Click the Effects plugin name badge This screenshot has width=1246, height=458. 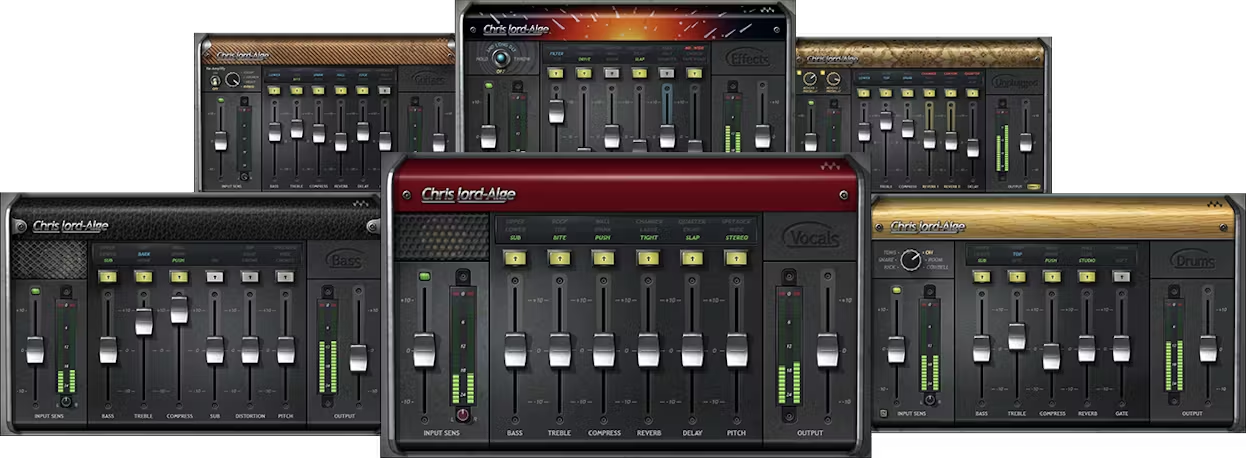pos(749,59)
